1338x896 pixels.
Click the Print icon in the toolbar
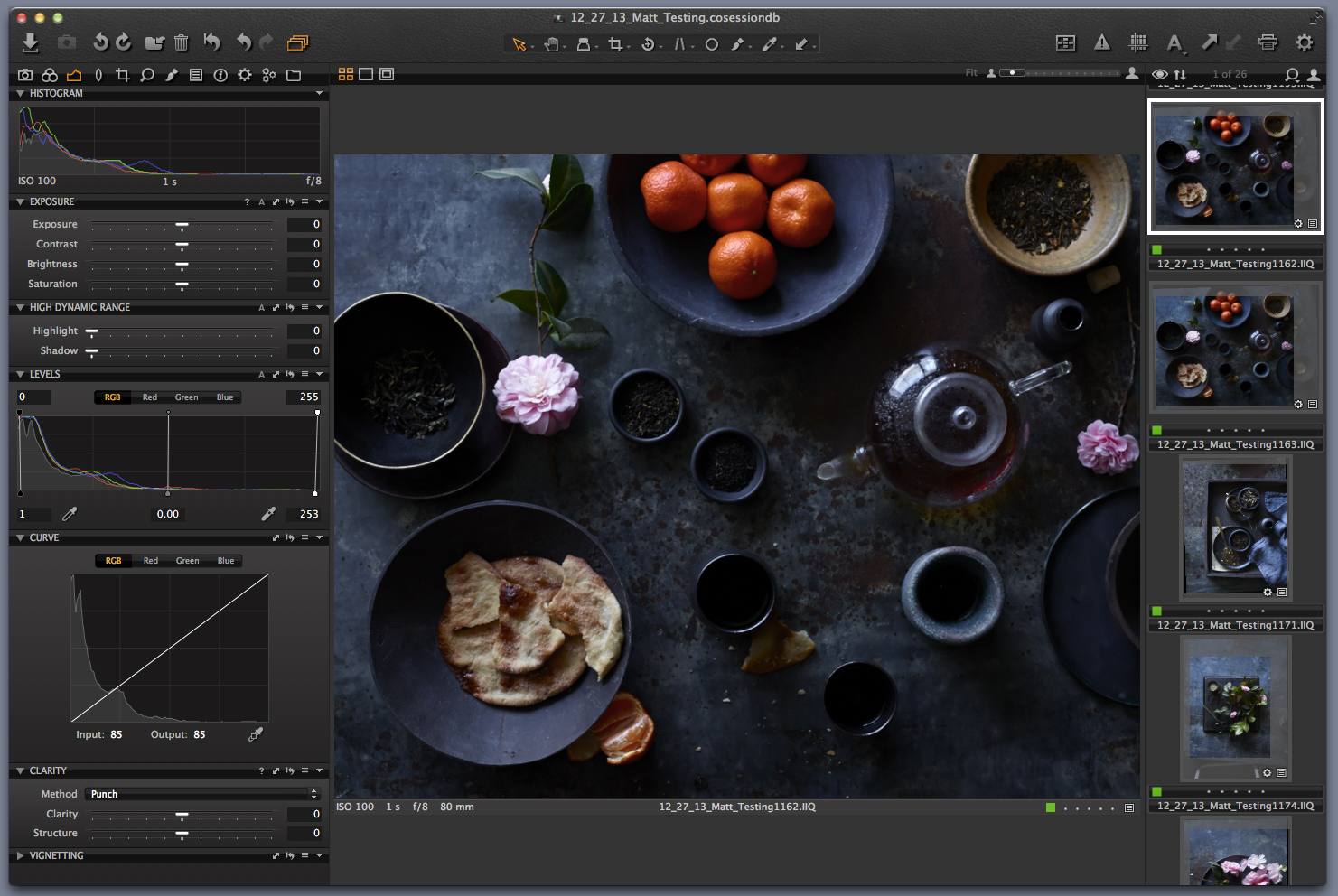coord(1268,42)
